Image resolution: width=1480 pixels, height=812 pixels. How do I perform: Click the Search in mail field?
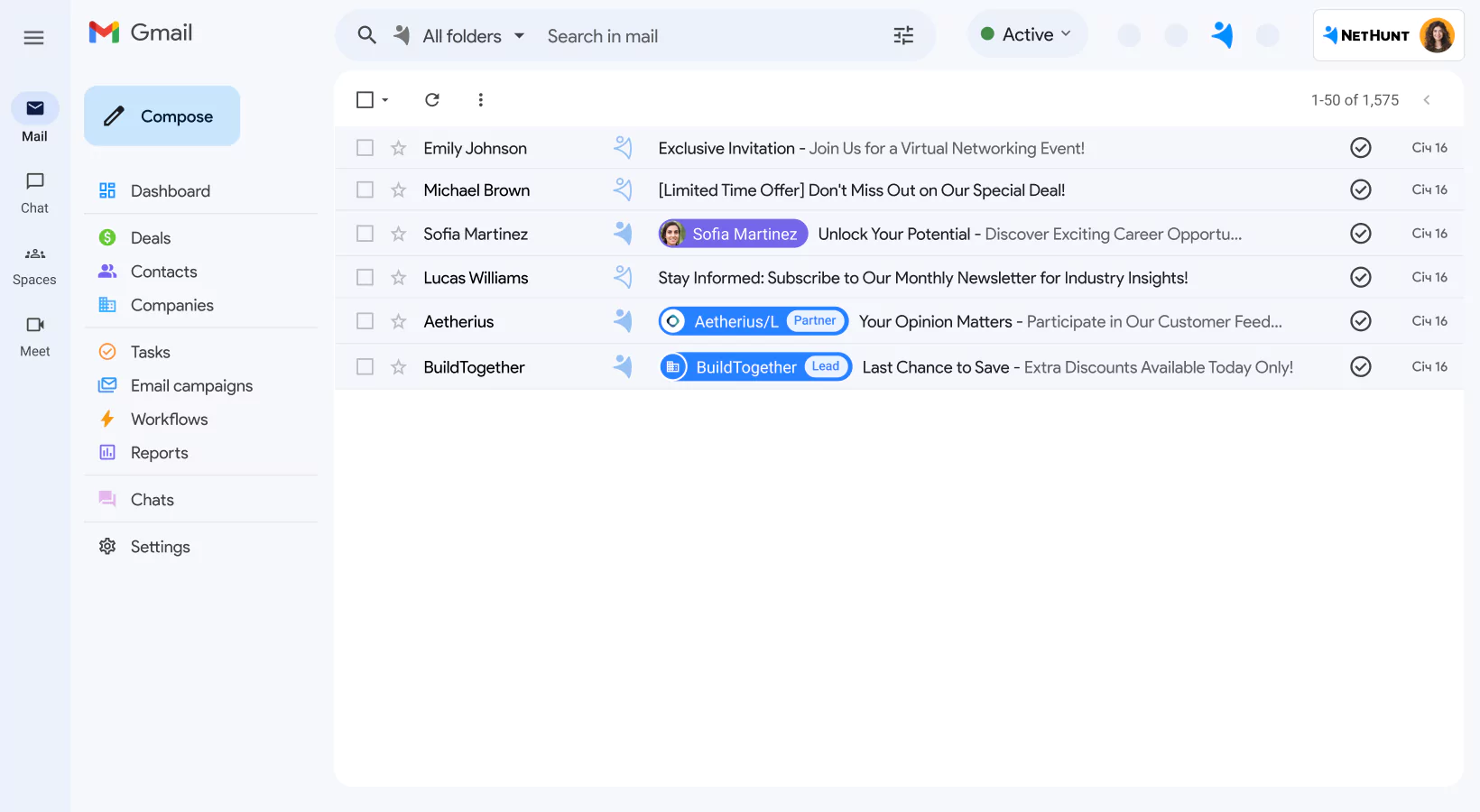click(650, 35)
